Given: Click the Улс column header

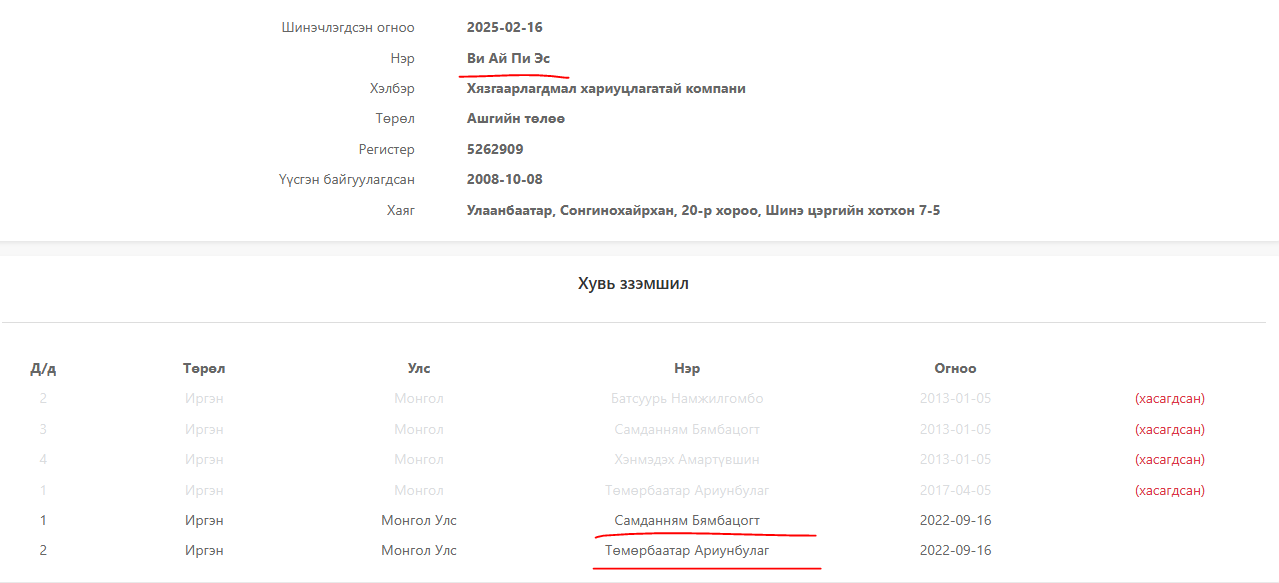Looking at the screenshot, I should tap(419, 368).
